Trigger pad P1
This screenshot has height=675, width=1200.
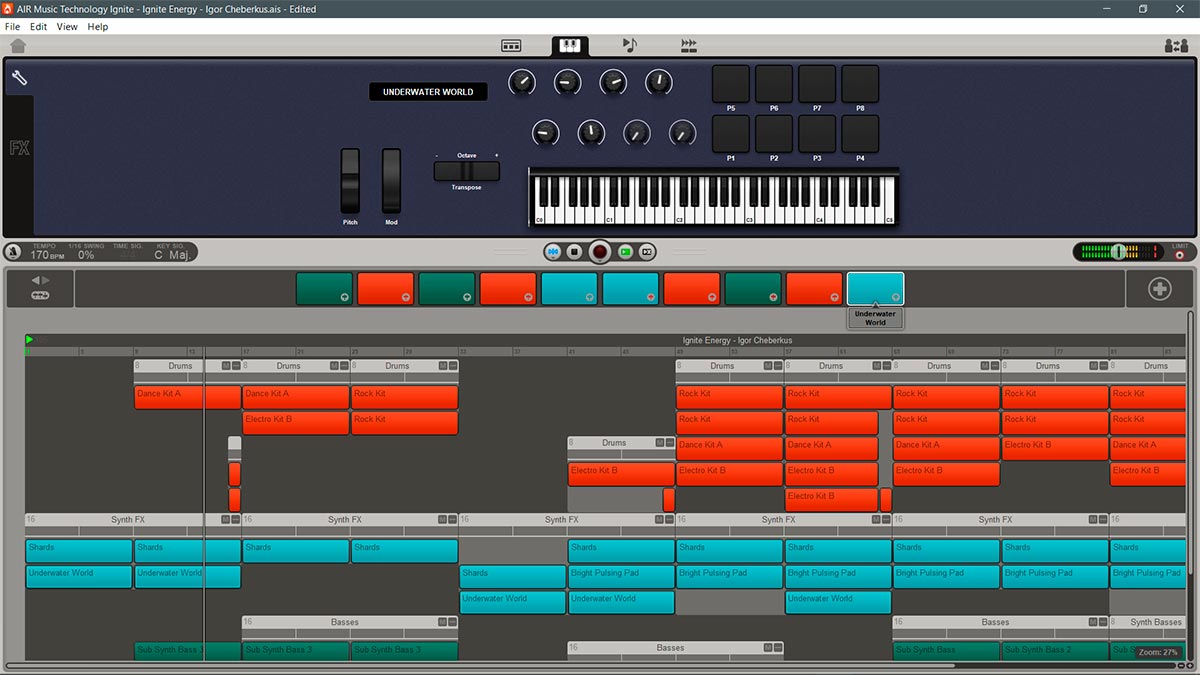click(731, 133)
